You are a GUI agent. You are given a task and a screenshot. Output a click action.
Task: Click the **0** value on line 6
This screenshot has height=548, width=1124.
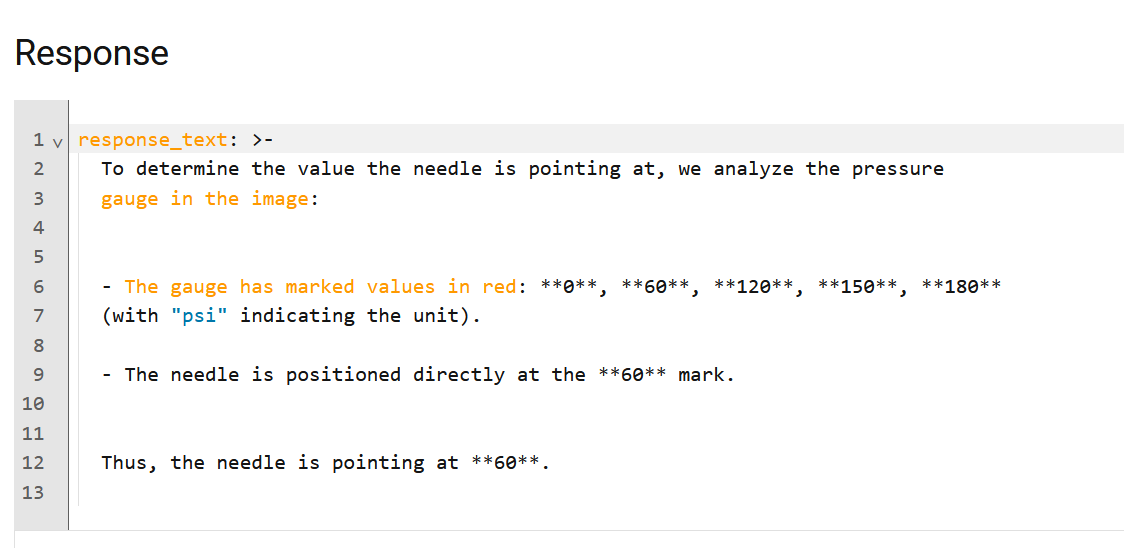tap(569, 287)
